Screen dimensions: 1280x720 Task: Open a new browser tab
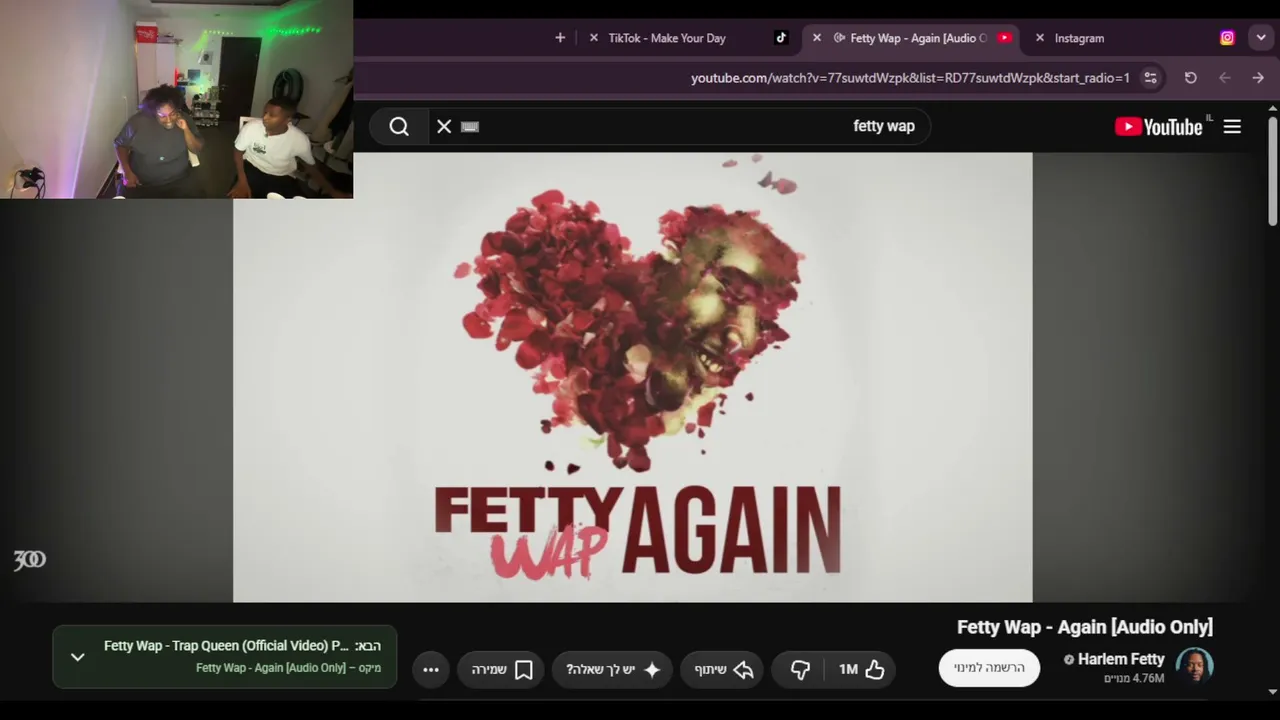point(560,38)
